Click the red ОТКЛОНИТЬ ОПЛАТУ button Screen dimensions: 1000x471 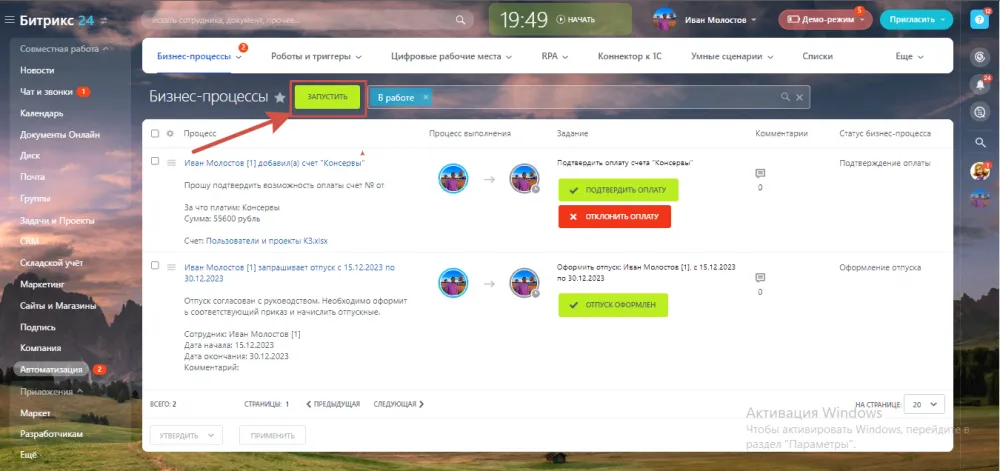pyautogui.click(x=615, y=217)
